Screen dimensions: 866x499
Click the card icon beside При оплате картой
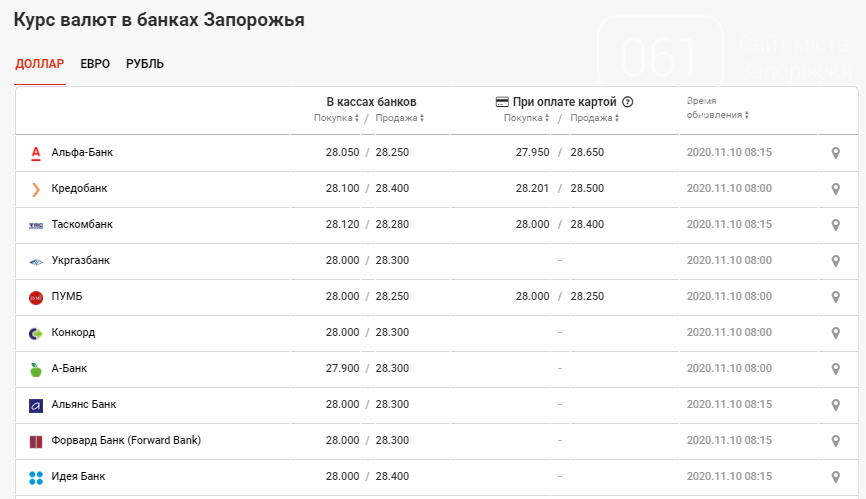(x=502, y=102)
